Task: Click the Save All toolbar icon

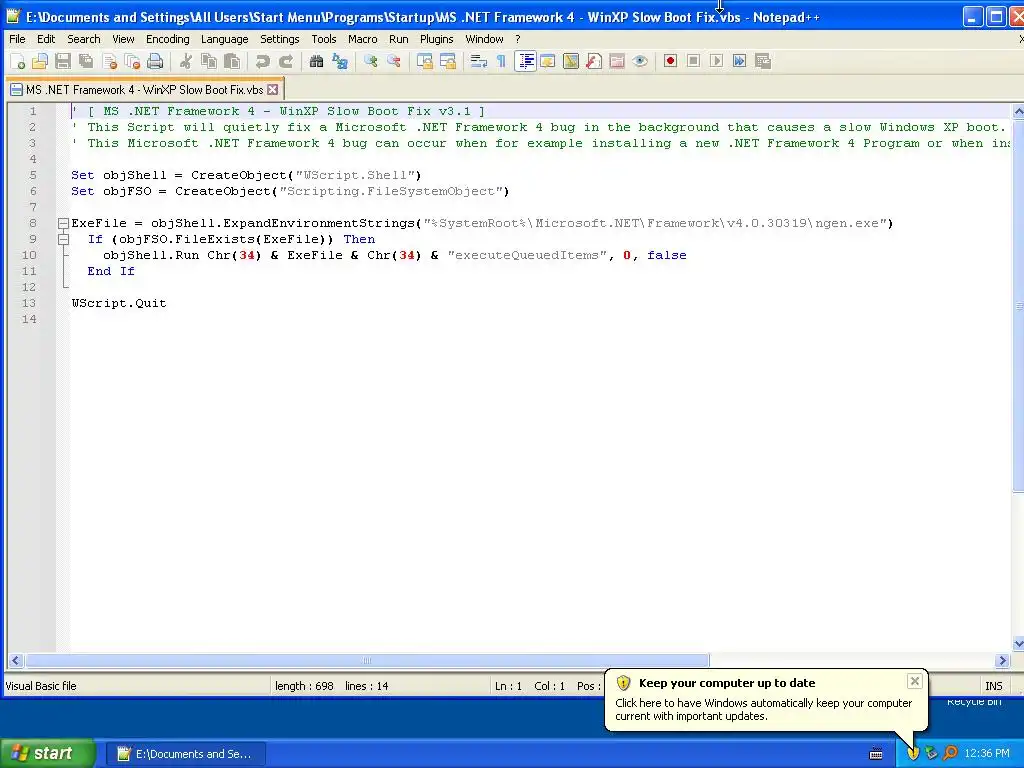Action: coord(86,61)
